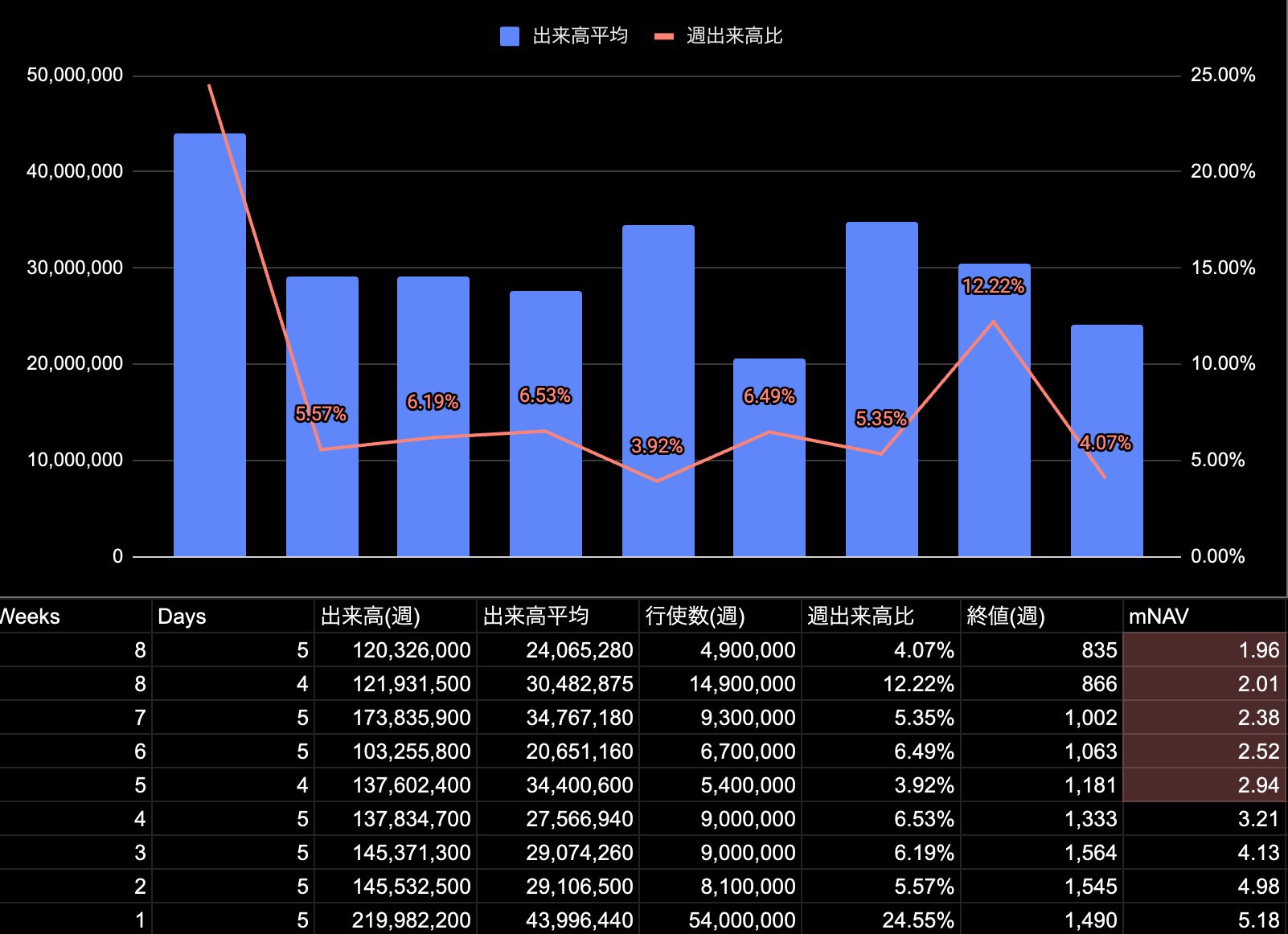Select the highlighted mNAV cell 2.52
The height and width of the screenshot is (934, 1288).
point(1204,752)
